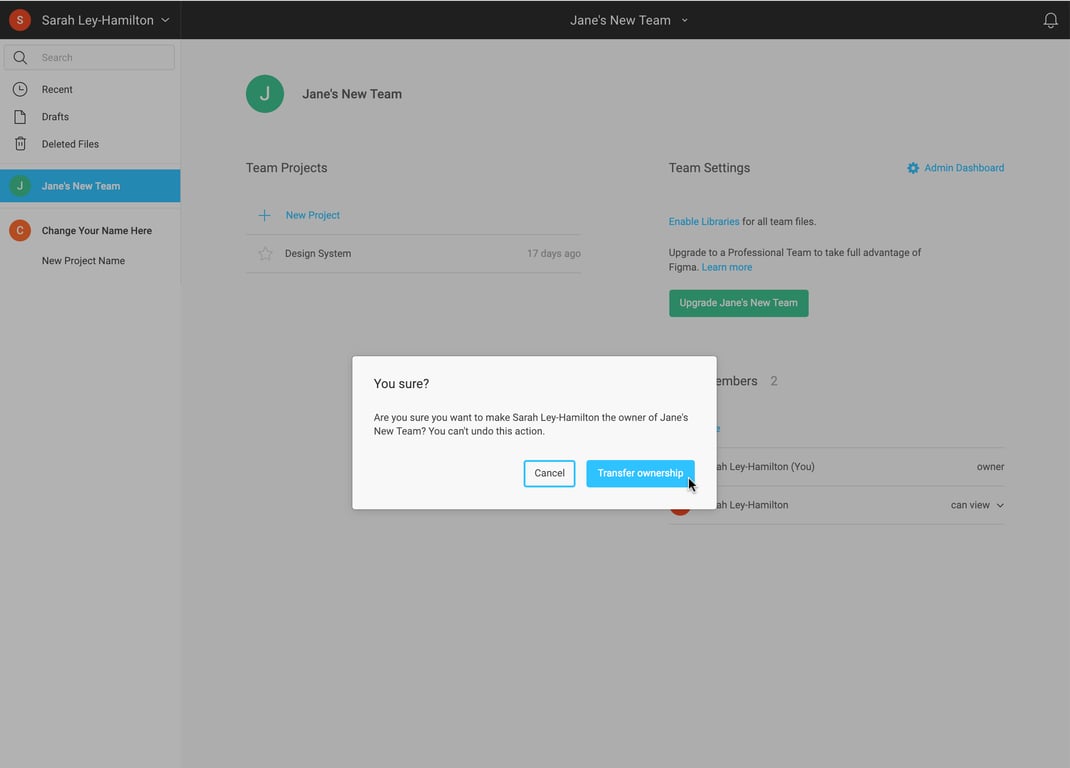Open Sarah Ley-Hamilton account dropdown
This screenshot has width=1070, height=768.
[165, 20]
